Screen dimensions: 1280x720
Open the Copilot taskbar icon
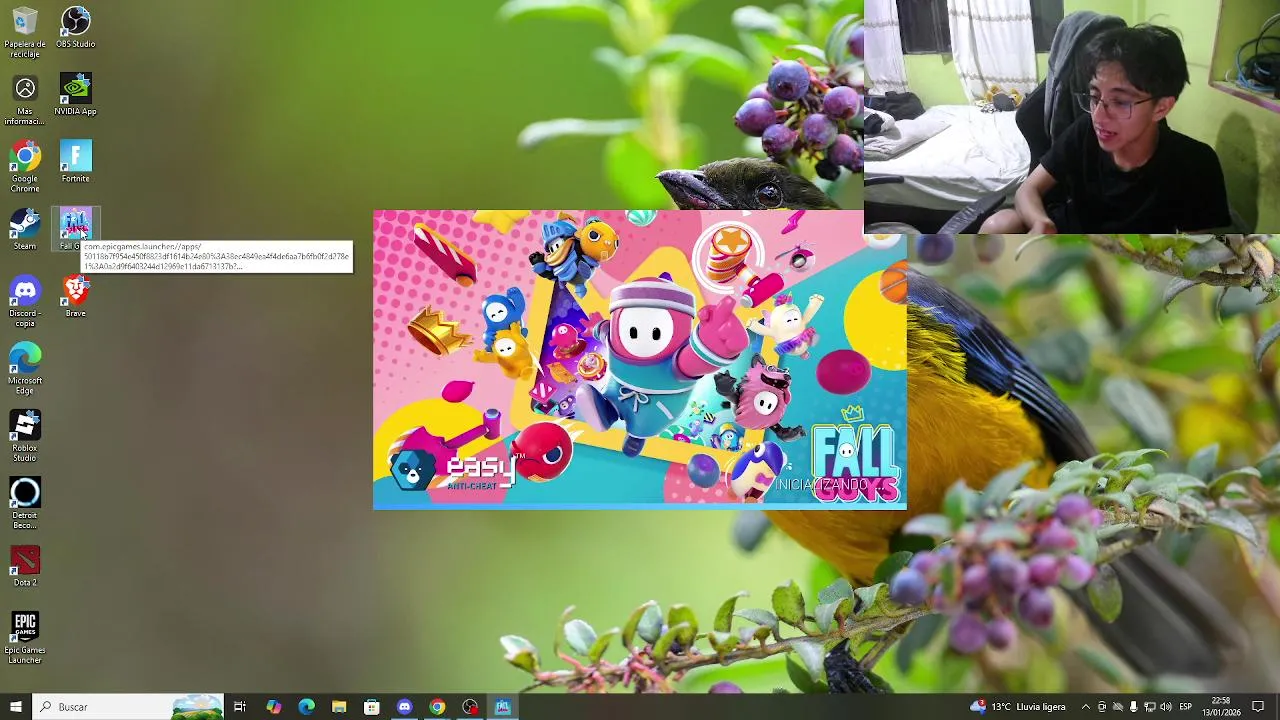(273, 707)
